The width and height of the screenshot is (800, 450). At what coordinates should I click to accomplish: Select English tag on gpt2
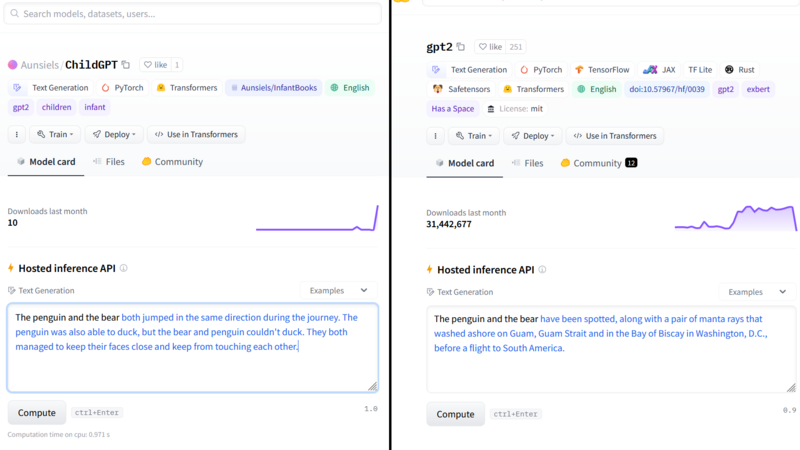(x=596, y=89)
